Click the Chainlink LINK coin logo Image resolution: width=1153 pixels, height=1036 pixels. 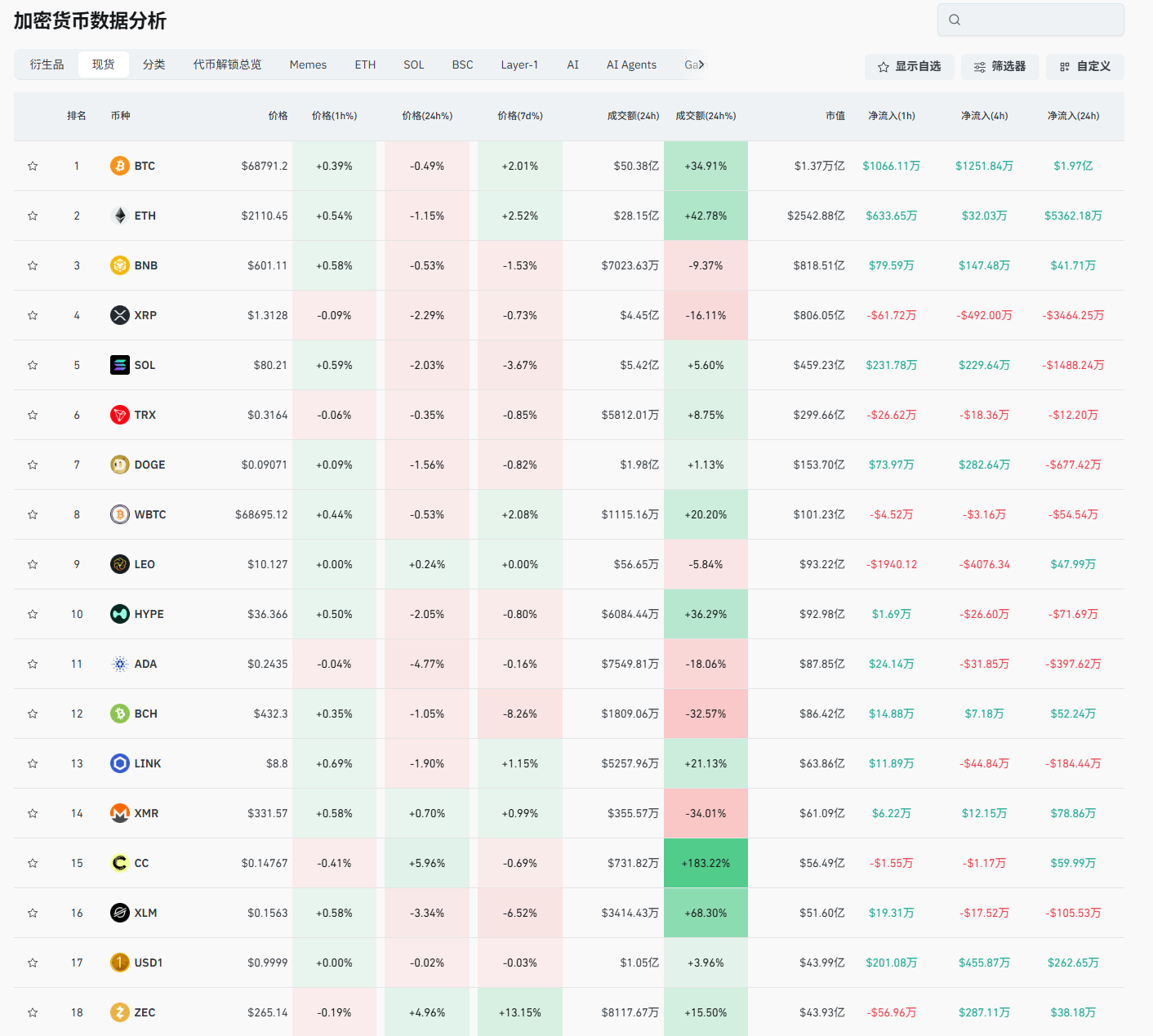(120, 763)
